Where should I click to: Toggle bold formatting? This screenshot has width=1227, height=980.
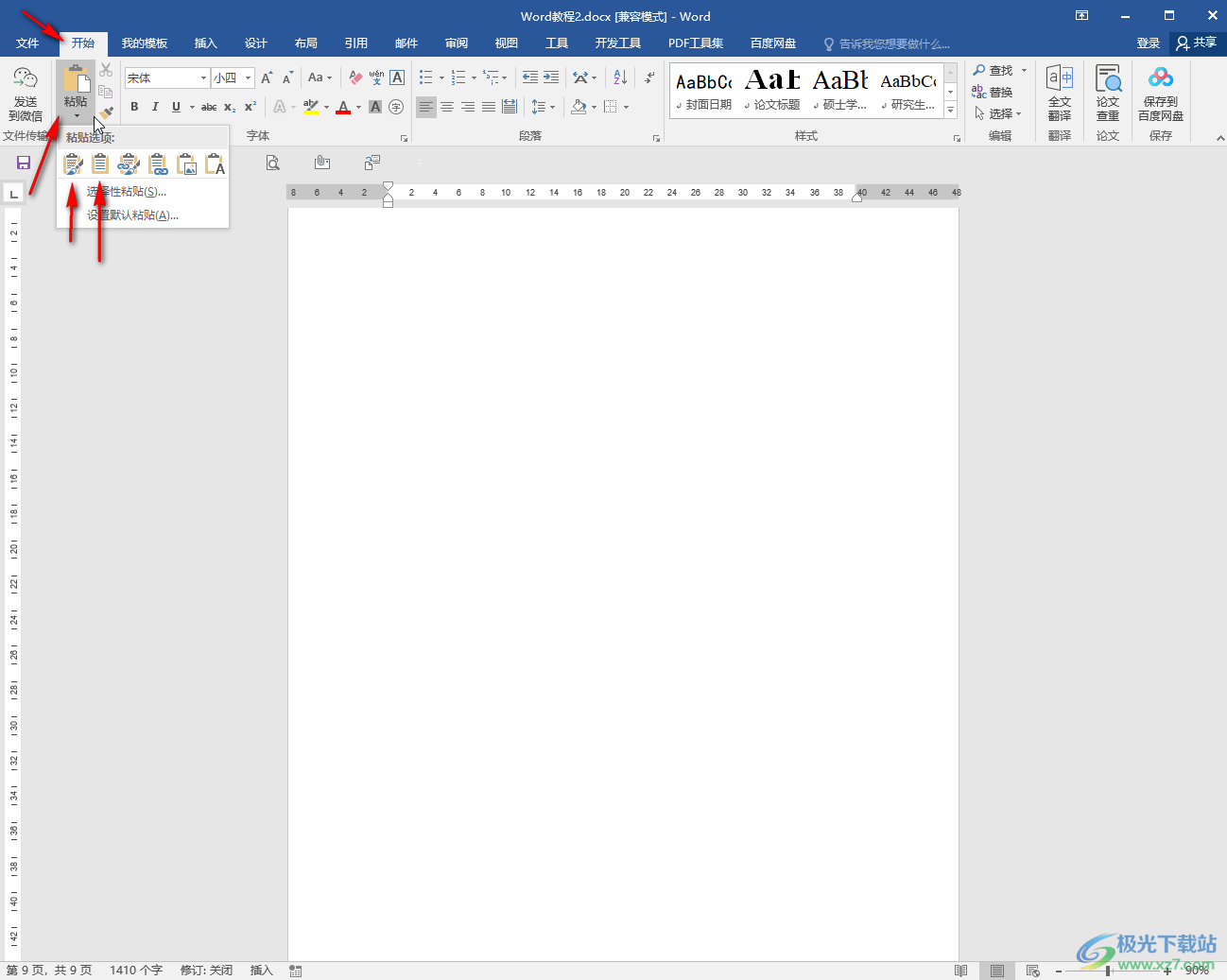134,107
